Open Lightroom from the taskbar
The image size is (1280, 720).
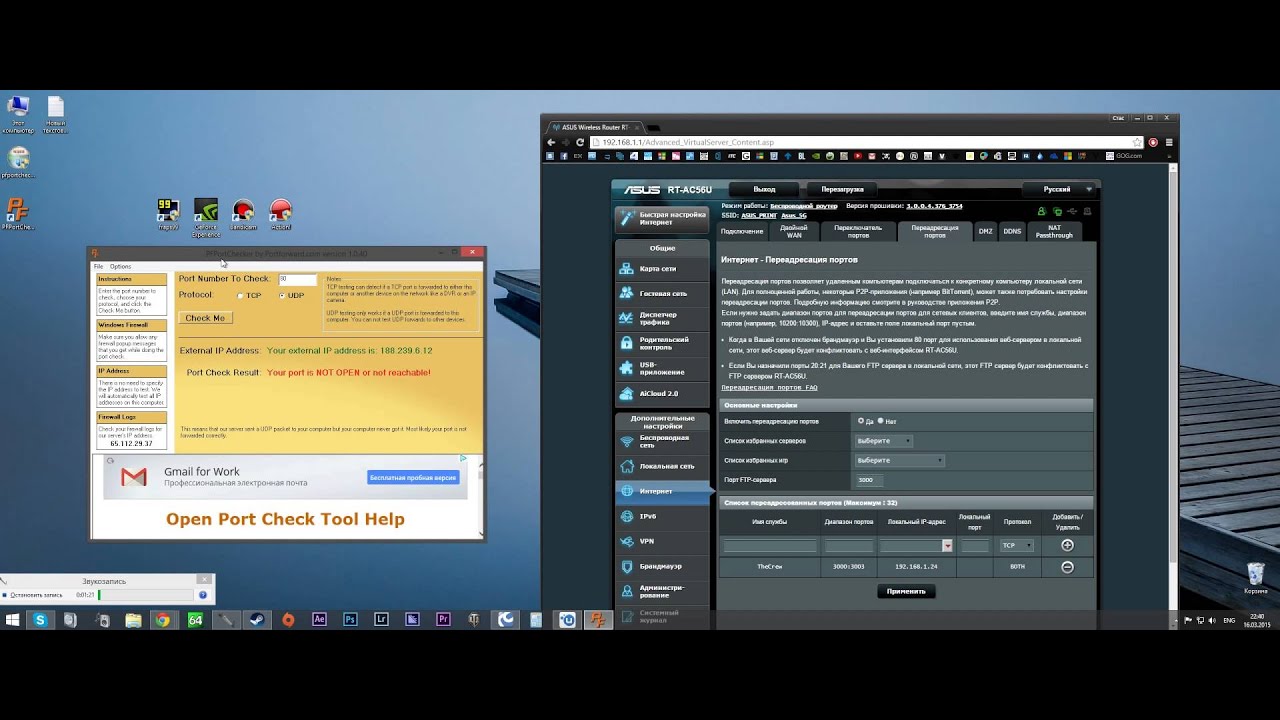click(381, 620)
